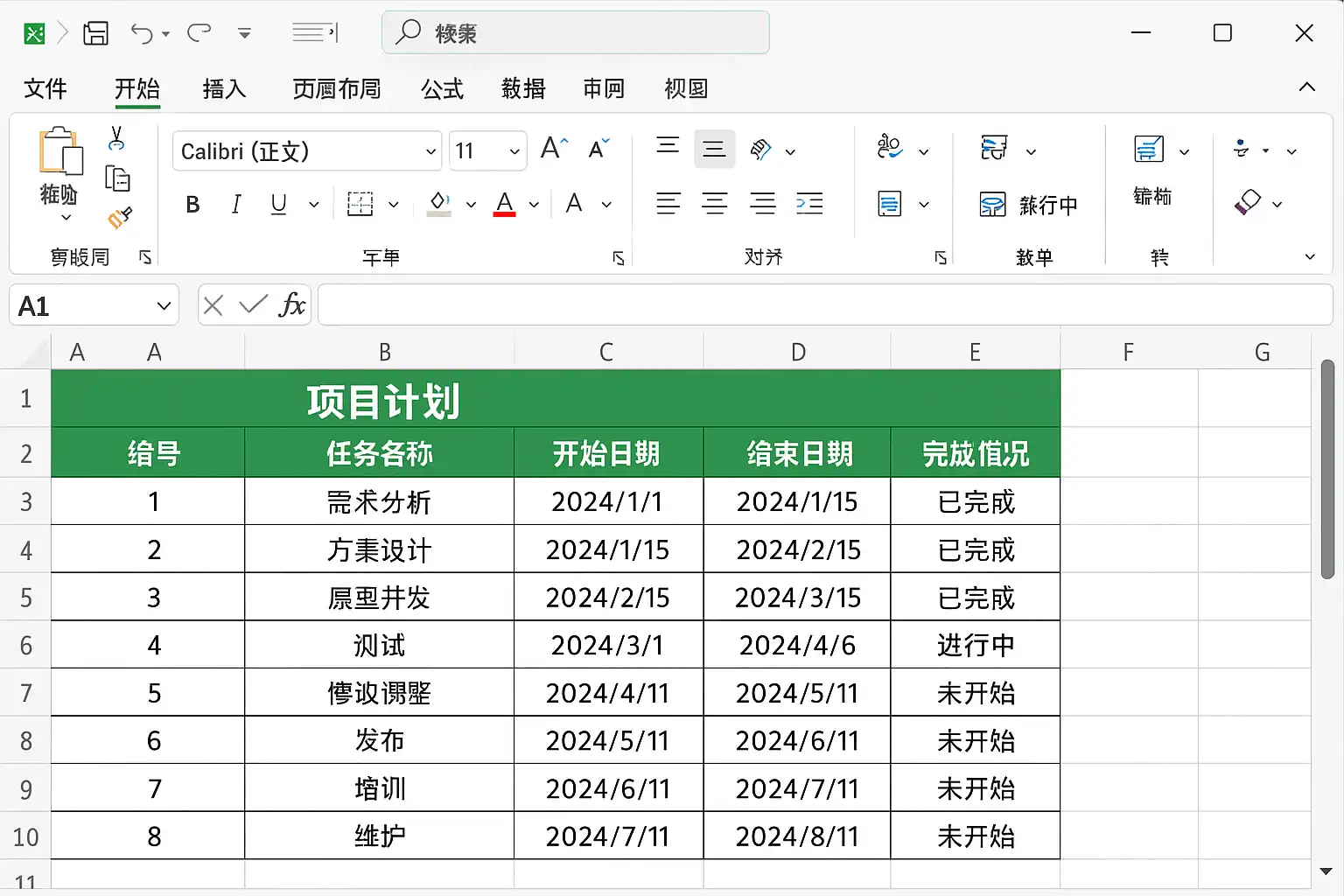Open the font size 11 dropdown
The image size is (1344, 896).
pyautogui.click(x=514, y=151)
